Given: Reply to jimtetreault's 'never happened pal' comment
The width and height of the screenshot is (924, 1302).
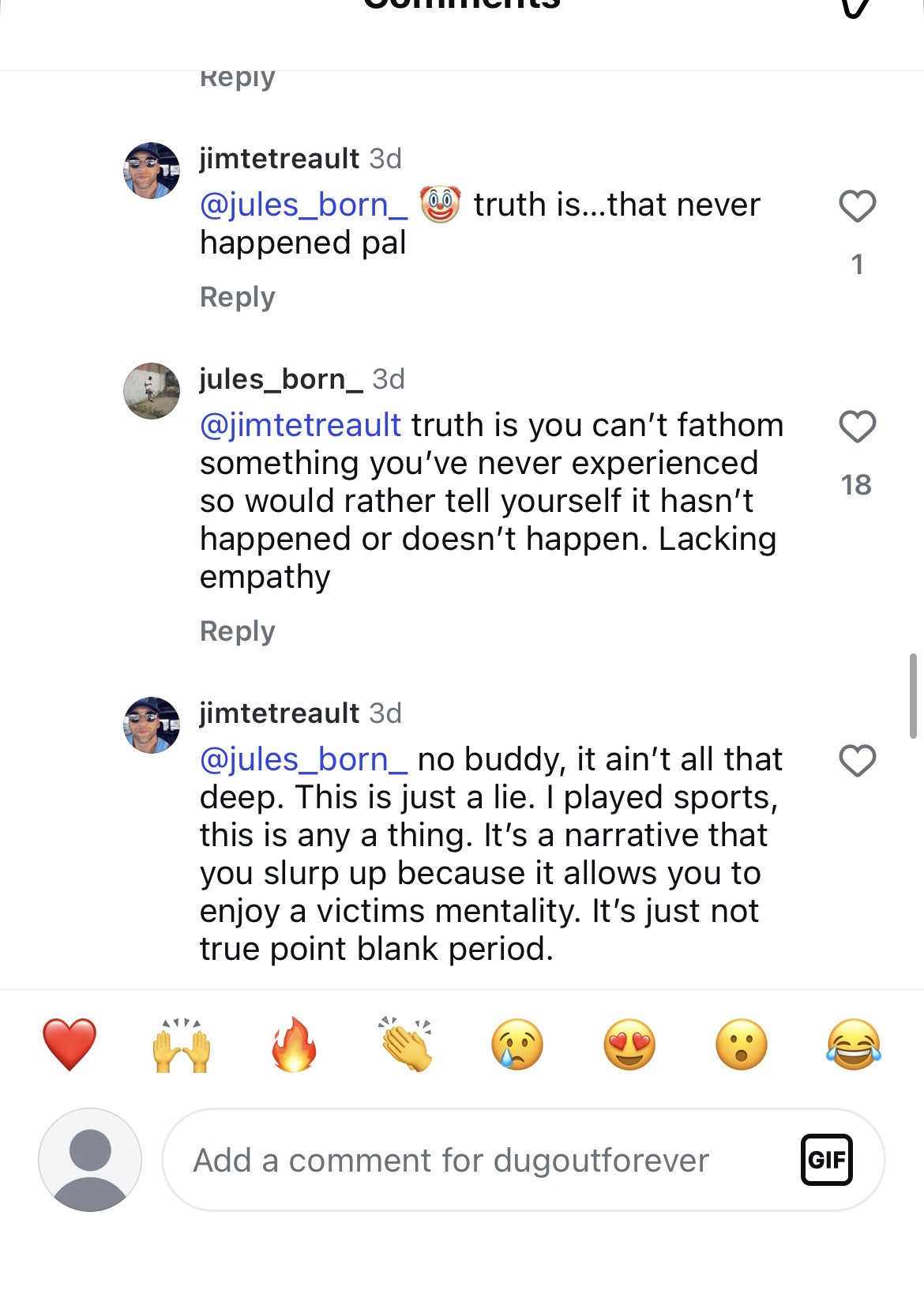Looking at the screenshot, I should [237, 297].
